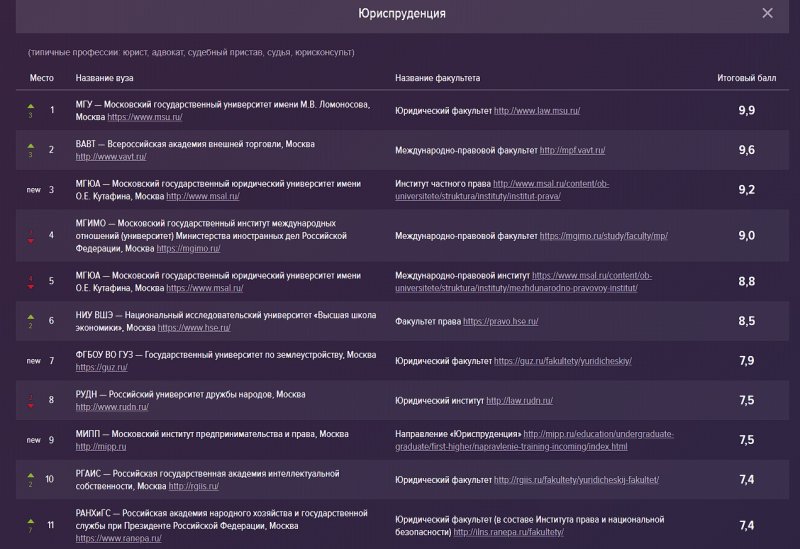The image size is (800, 549).
Task: Open the https://www.msu.ru/ university link
Action: pyautogui.click(x=145, y=117)
